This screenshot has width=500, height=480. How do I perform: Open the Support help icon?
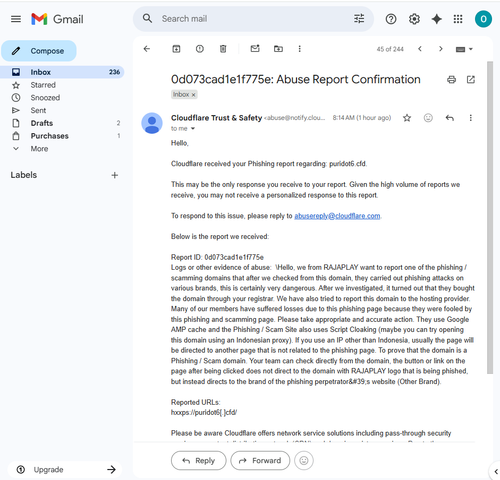[x=391, y=19]
